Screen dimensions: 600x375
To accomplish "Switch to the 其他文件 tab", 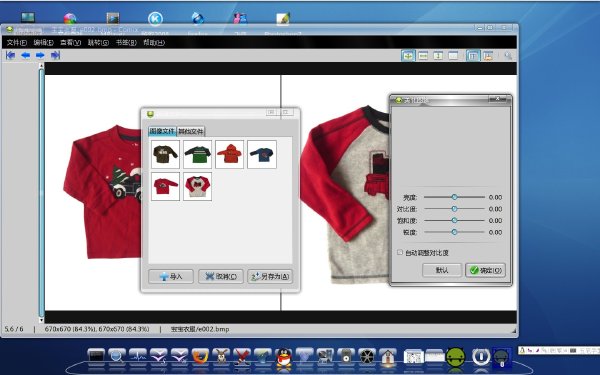I will click(191, 131).
